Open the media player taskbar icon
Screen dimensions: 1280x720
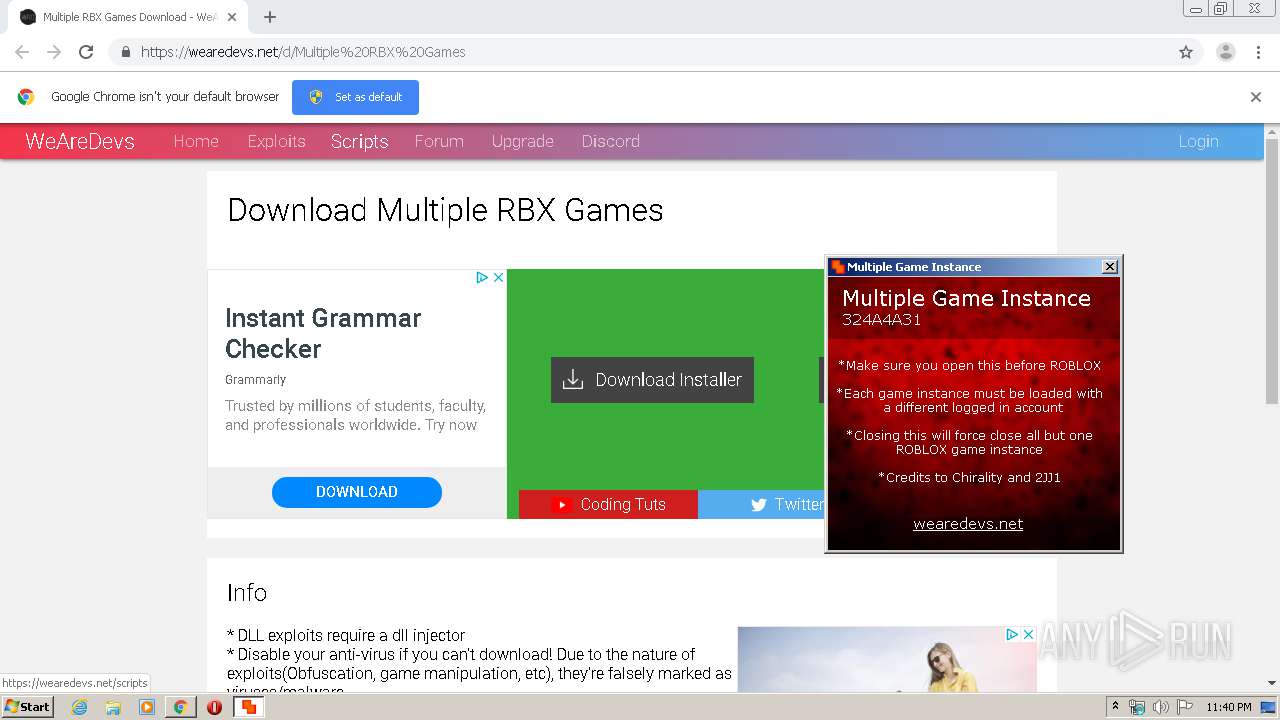[147, 707]
